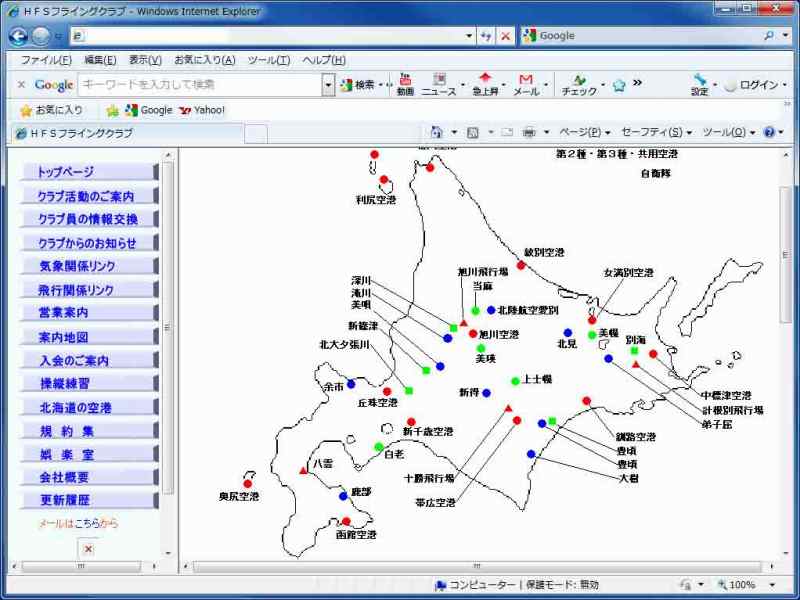
Task: Open the お気に入り(A) menu
Action: pos(204,60)
